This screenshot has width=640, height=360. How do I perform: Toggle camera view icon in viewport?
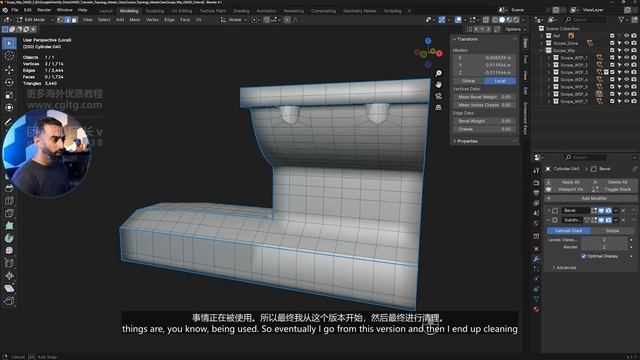point(438,96)
